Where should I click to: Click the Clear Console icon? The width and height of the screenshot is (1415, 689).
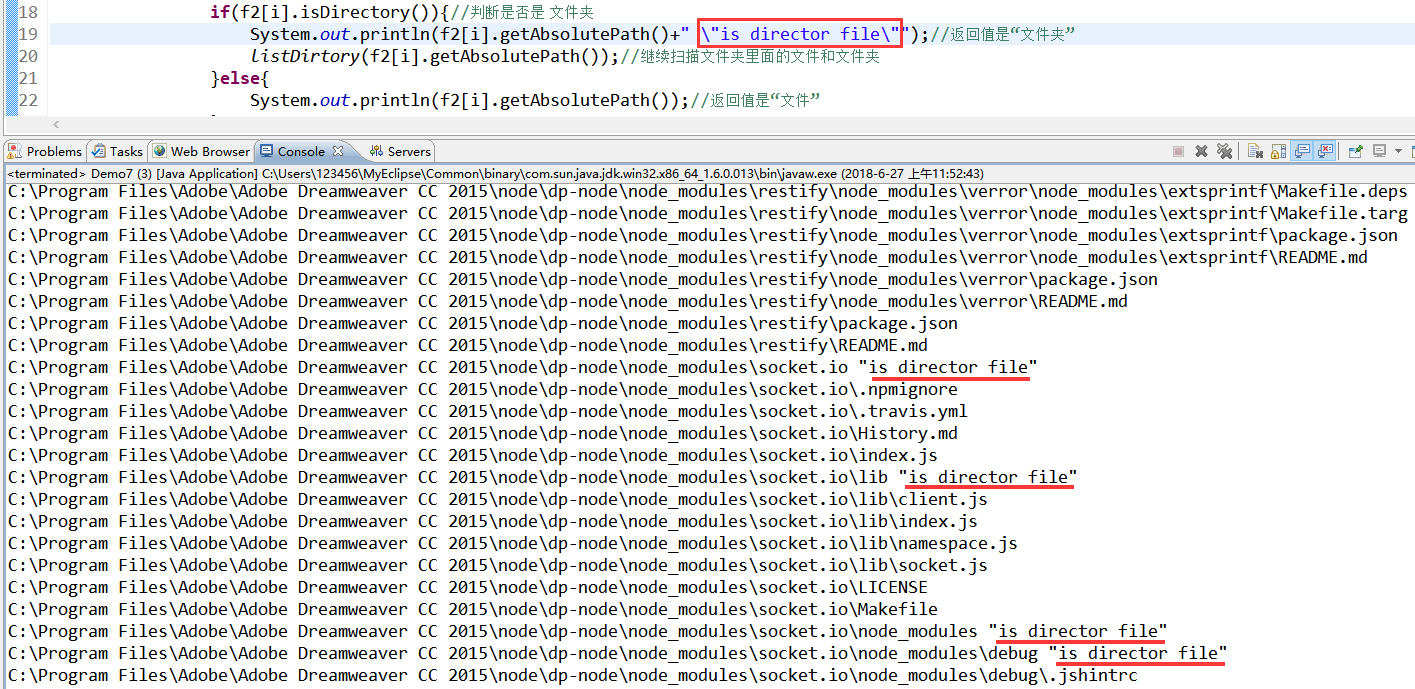click(1255, 151)
